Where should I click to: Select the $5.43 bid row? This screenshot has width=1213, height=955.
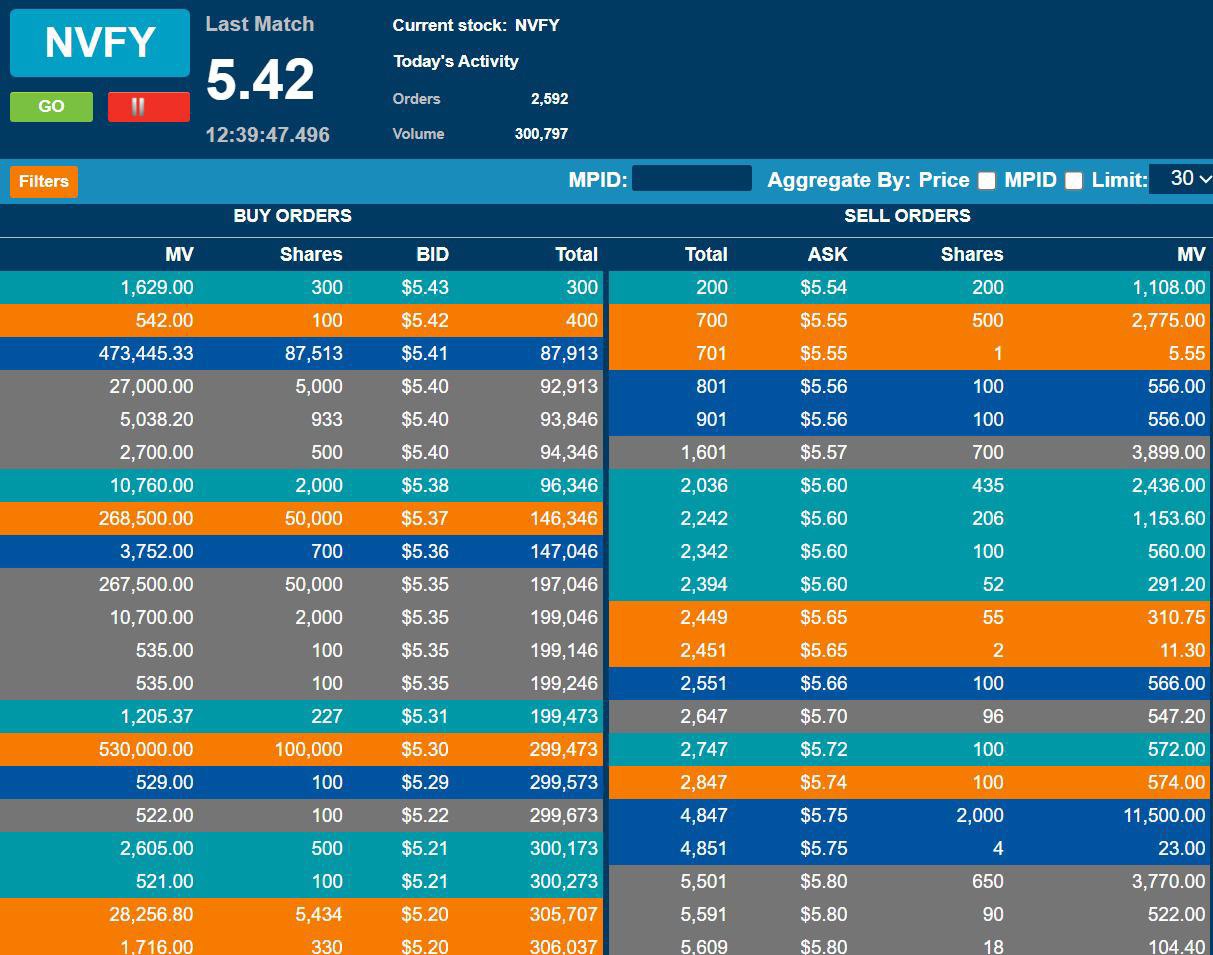(x=301, y=287)
